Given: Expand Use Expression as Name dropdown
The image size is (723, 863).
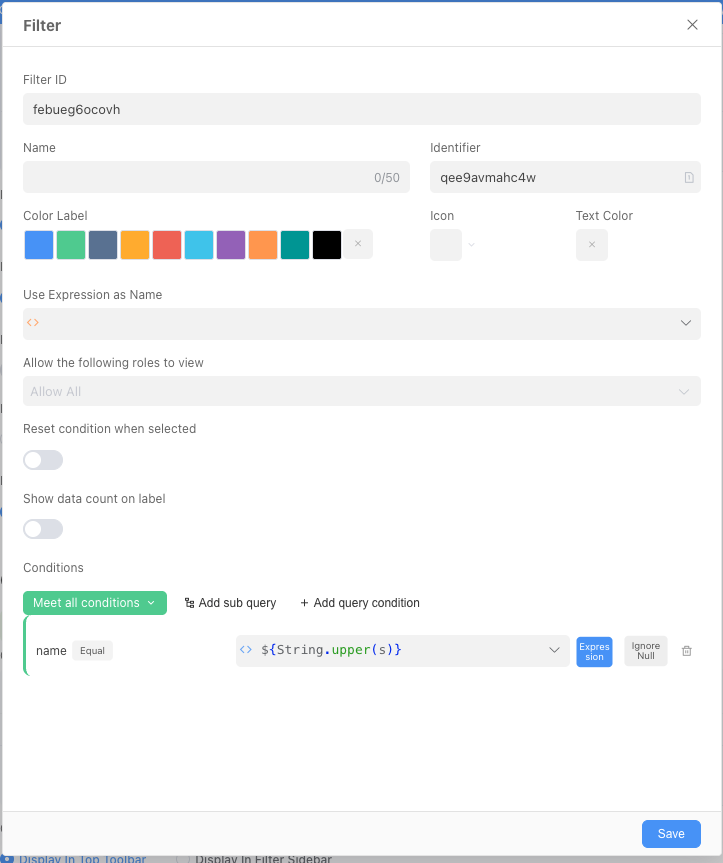Looking at the screenshot, I should coord(685,323).
